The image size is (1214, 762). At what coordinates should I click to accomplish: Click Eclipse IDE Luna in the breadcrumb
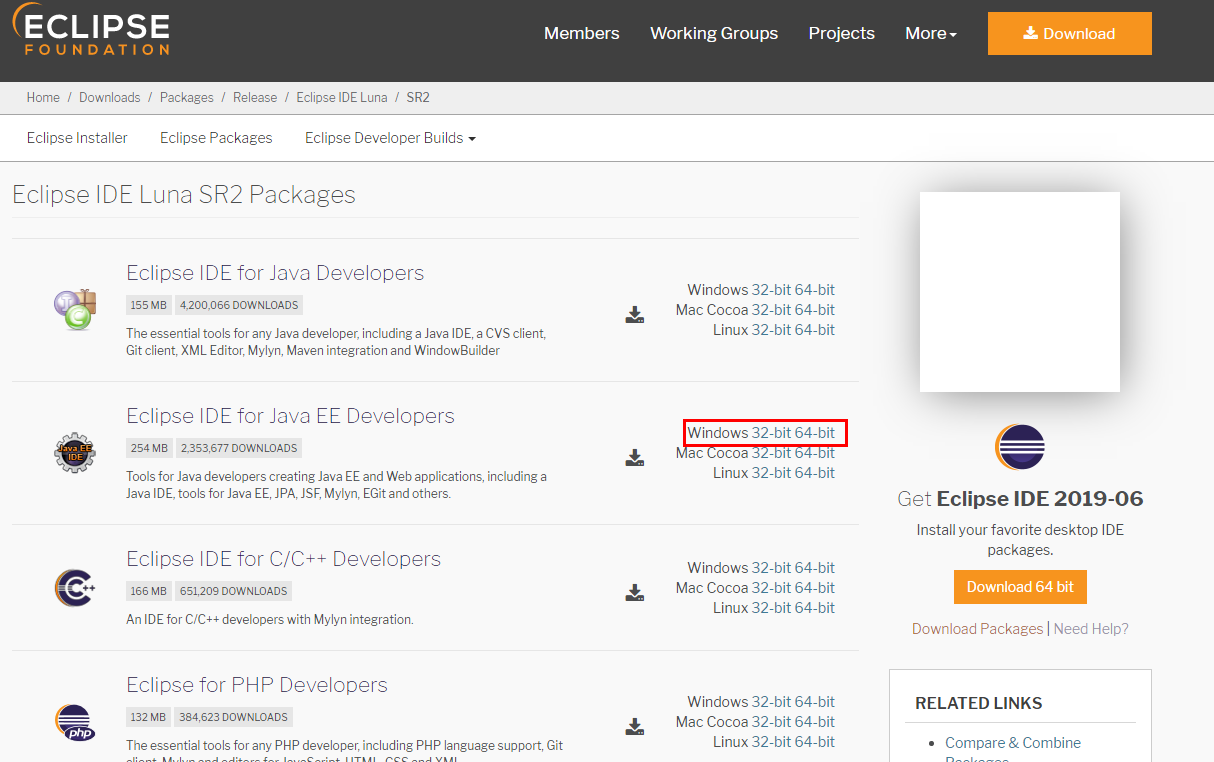(342, 97)
